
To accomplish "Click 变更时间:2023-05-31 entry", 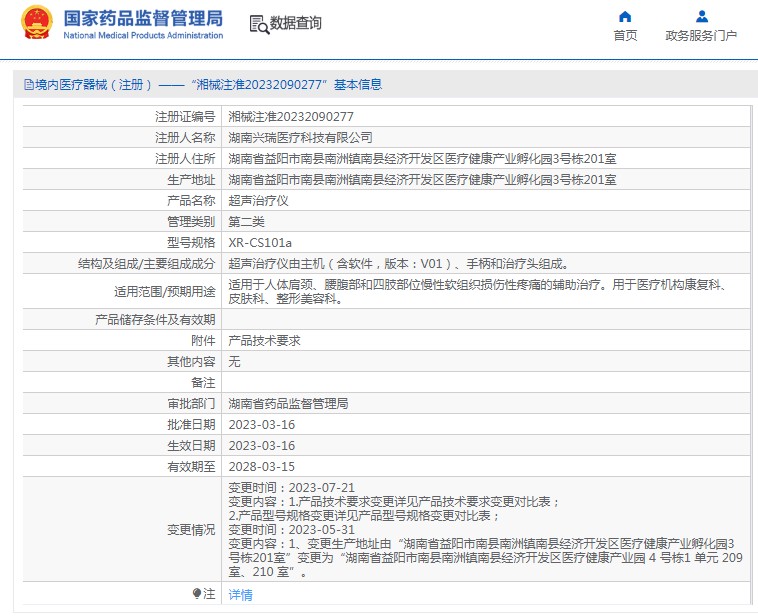I will [292, 529].
